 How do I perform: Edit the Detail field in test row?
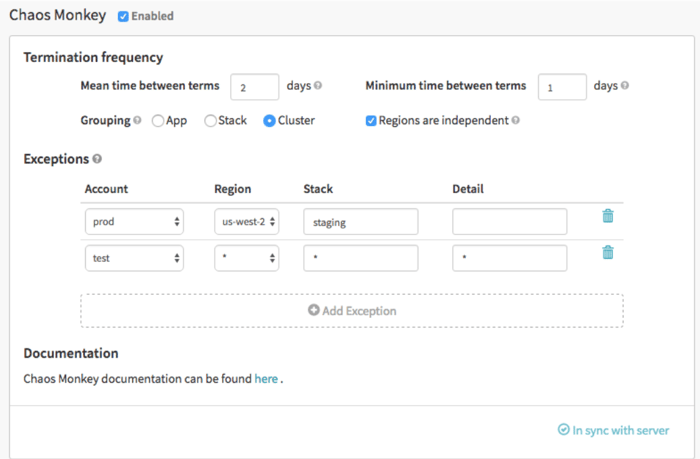coord(509,258)
